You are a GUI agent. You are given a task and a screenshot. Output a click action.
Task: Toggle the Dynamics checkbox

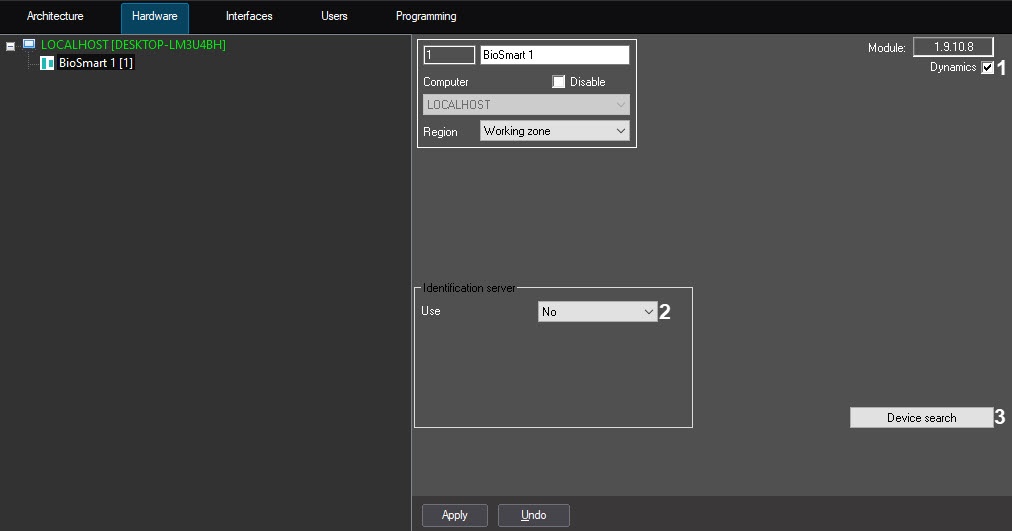(988, 68)
